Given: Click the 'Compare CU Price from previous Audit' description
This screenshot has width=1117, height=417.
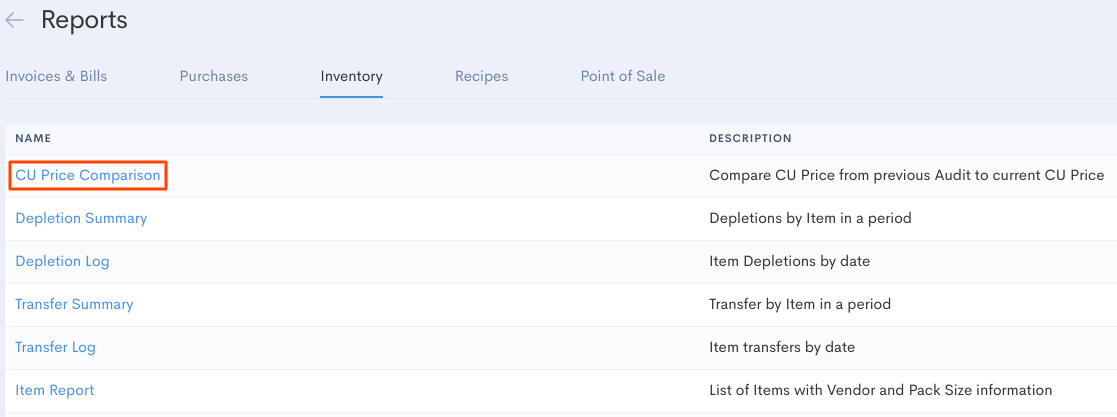Looking at the screenshot, I should coord(906,175).
